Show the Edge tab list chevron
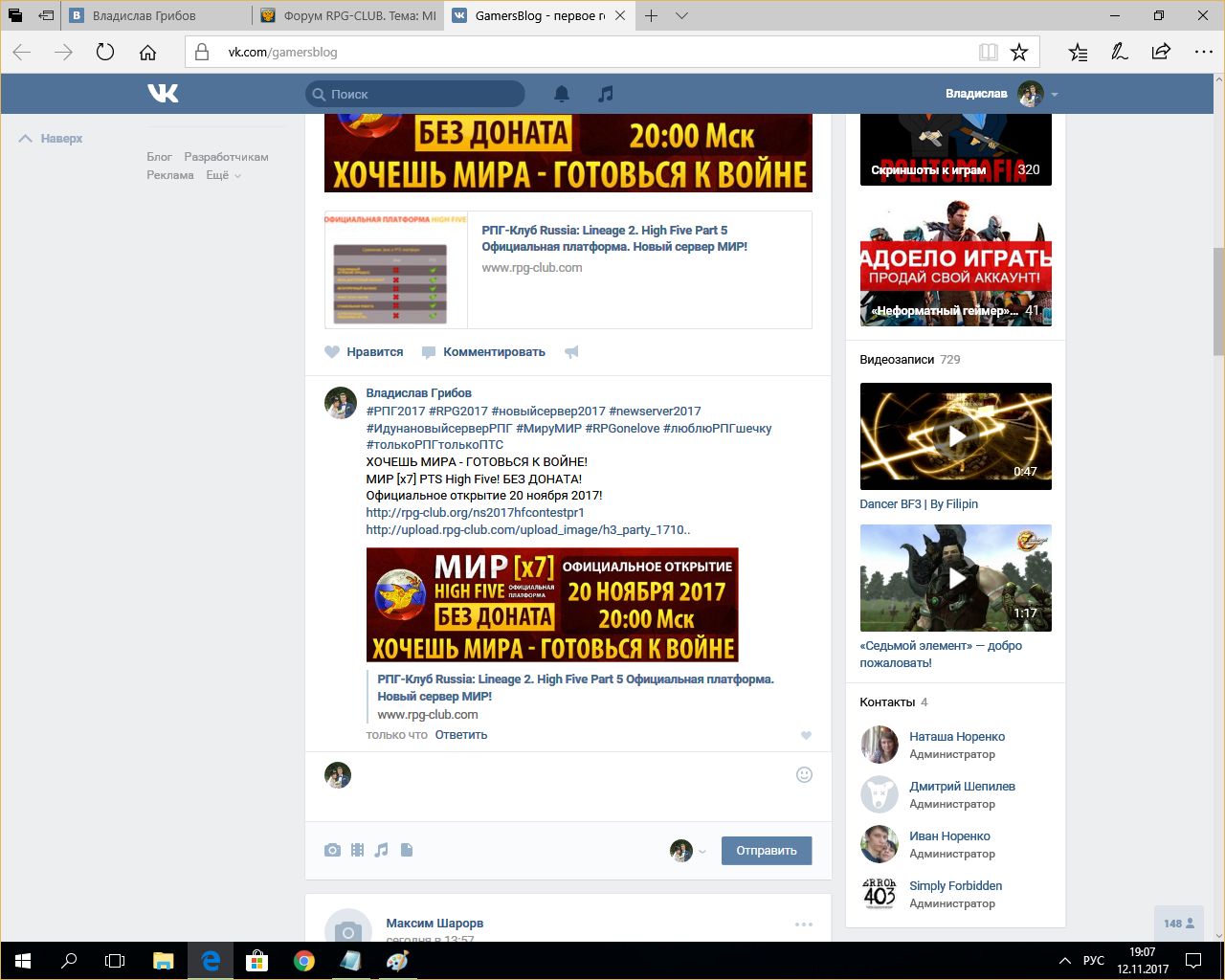The width and height of the screenshot is (1225, 980). pos(681,15)
